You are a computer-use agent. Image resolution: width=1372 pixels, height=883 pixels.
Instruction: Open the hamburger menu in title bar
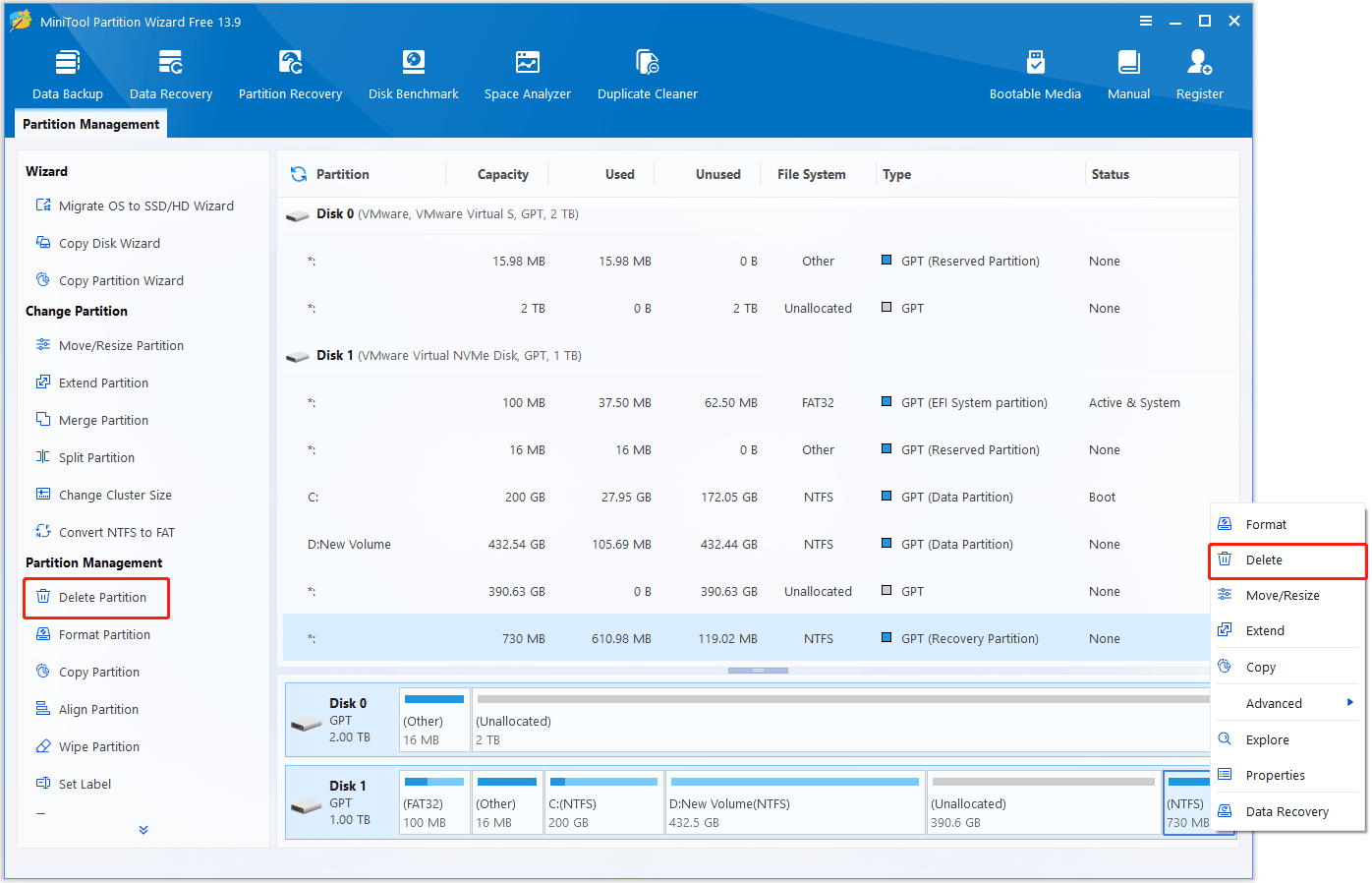(1146, 21)
